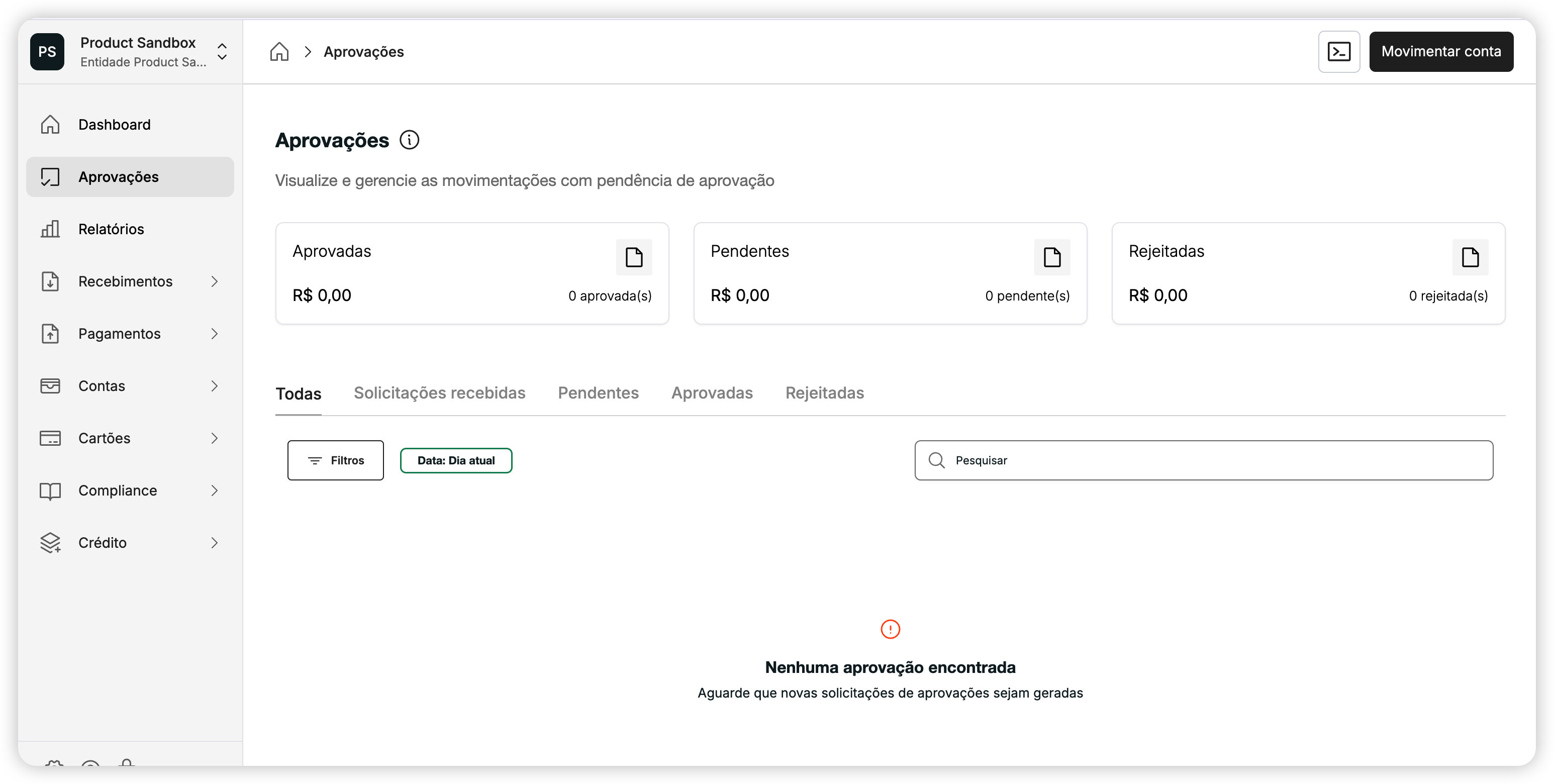
Task: Click the info icon beside Aprovações title
Action: click(x=409, y=140)
